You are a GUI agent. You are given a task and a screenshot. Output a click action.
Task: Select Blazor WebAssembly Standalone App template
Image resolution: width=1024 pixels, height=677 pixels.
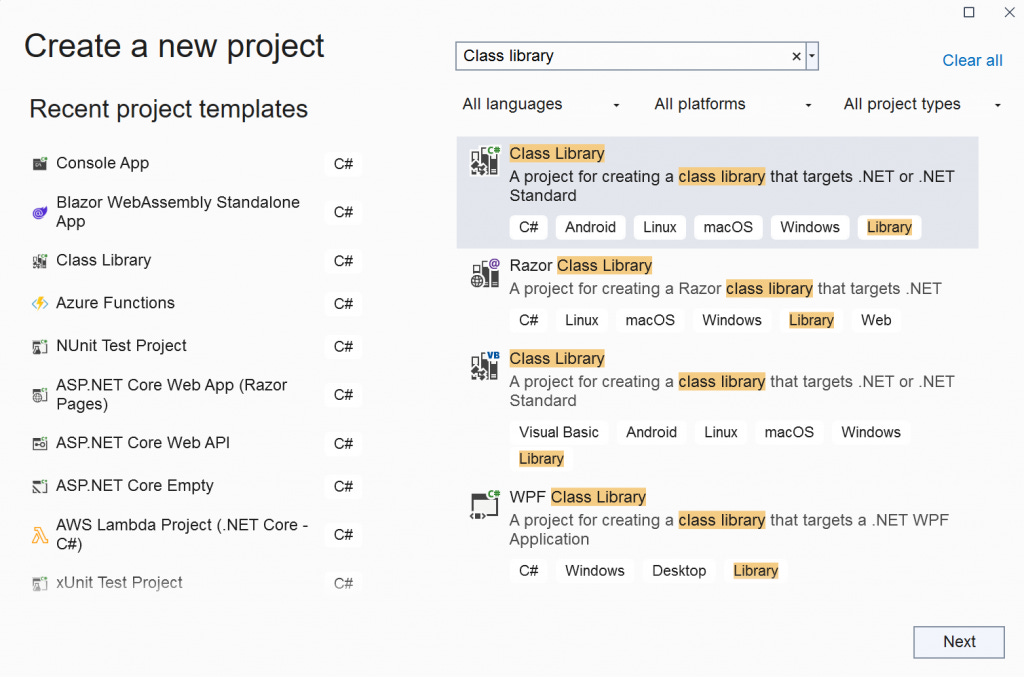click(178, 212)
